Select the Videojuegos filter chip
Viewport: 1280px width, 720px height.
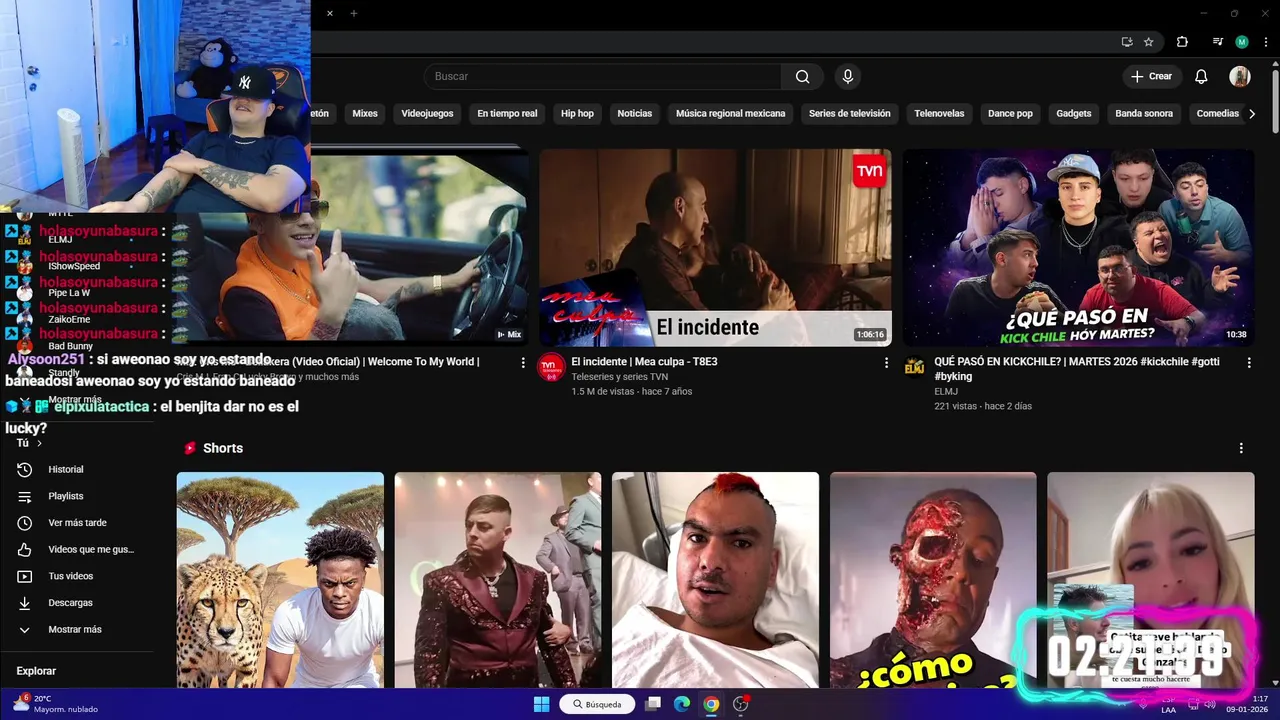427,113
